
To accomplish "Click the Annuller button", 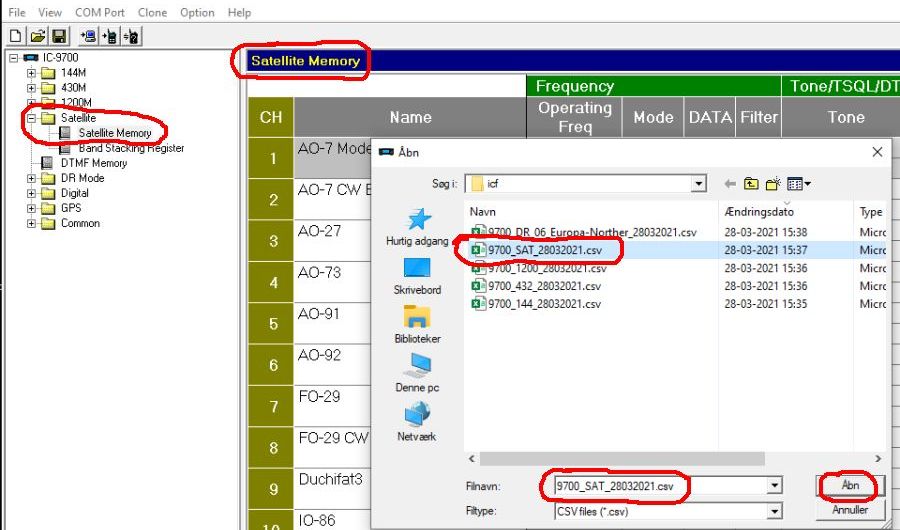I will [849, 510].
